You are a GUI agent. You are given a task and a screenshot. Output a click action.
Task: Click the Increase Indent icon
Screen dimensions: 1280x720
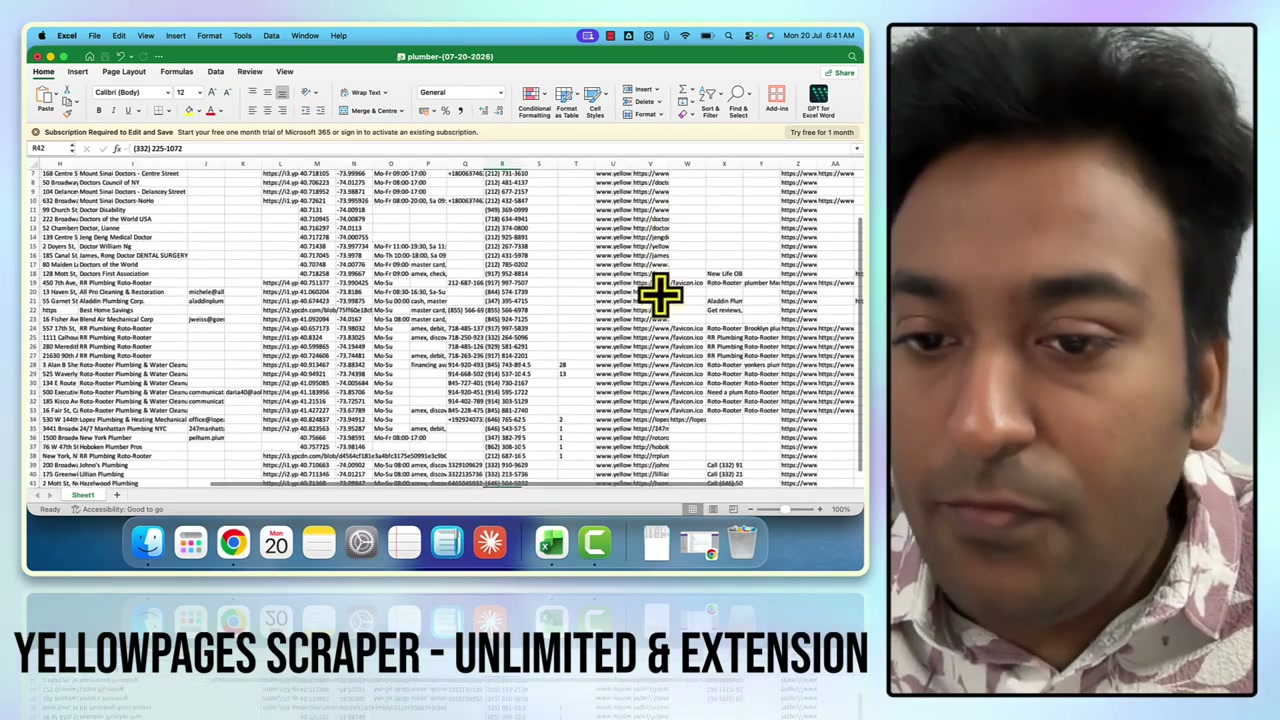[x=320, y=110]
